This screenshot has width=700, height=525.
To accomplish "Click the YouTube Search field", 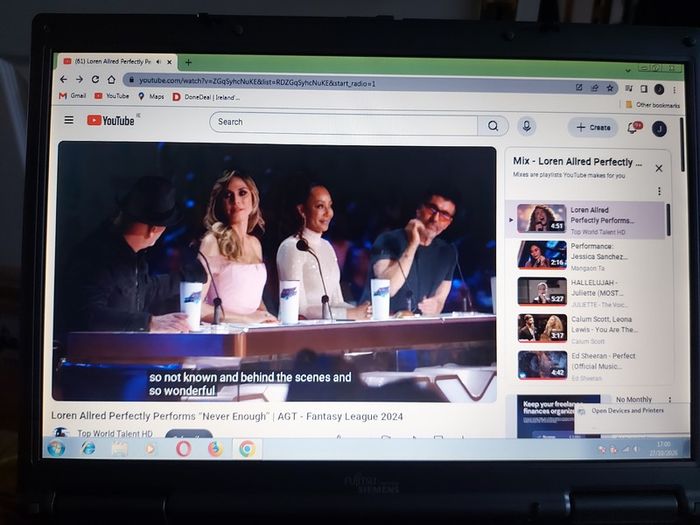I will [343, 124].
